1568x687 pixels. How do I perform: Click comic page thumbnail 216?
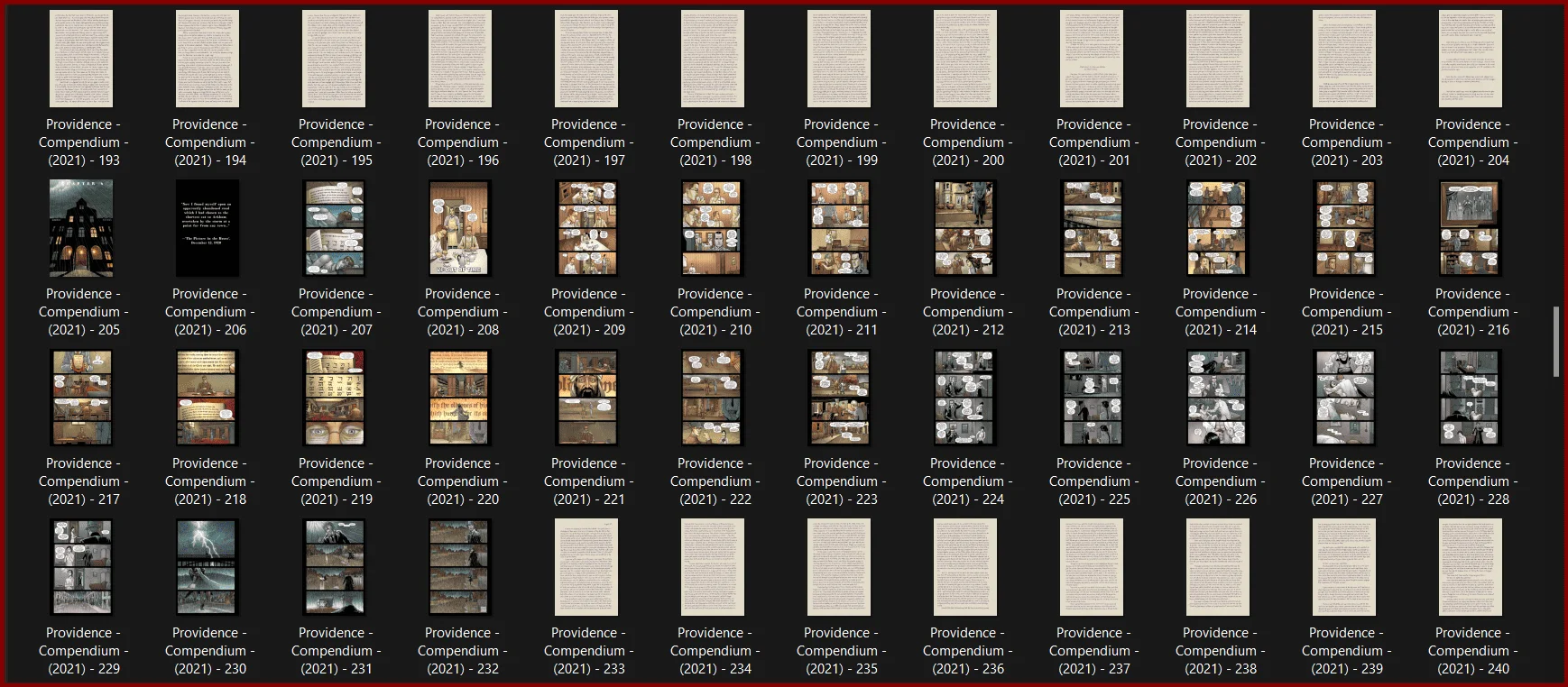click(1471, 228)
